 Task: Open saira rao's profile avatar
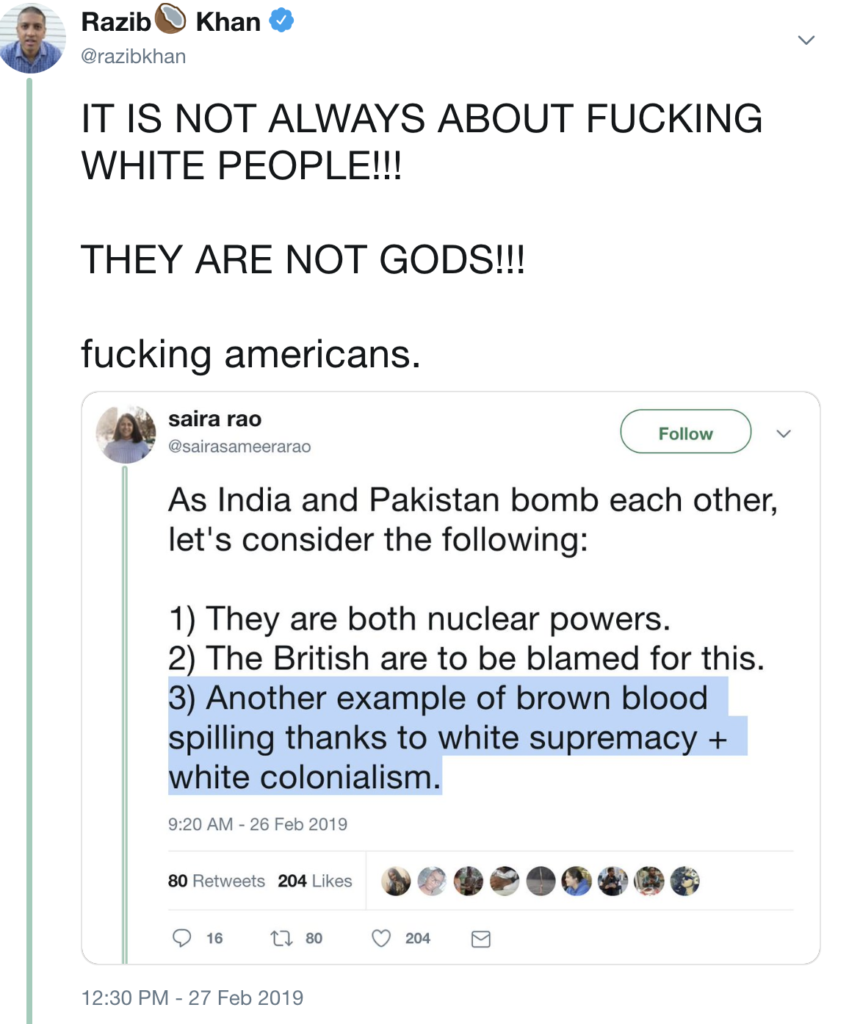tap(125, 435)
